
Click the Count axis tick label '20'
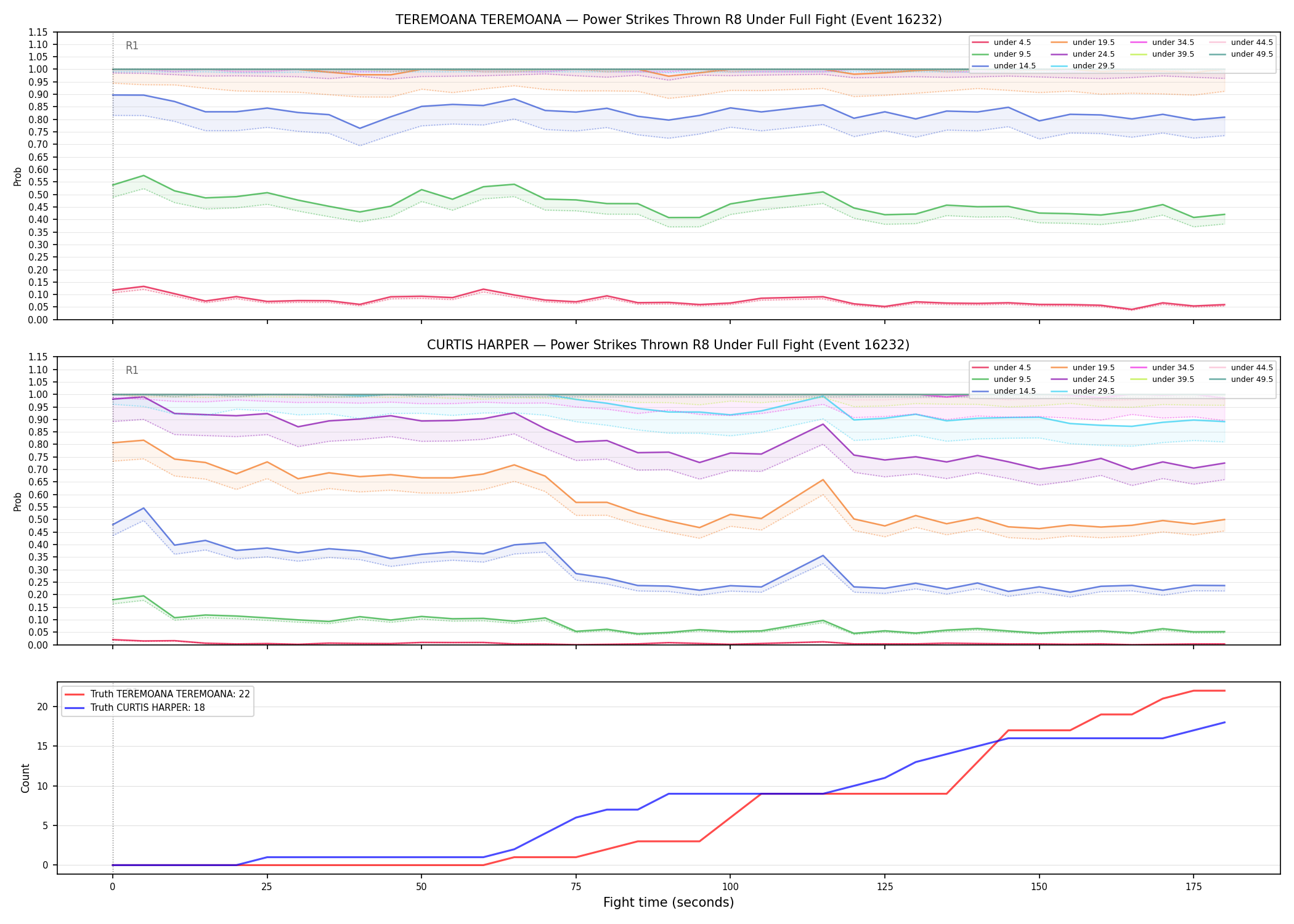coord(43,707)
